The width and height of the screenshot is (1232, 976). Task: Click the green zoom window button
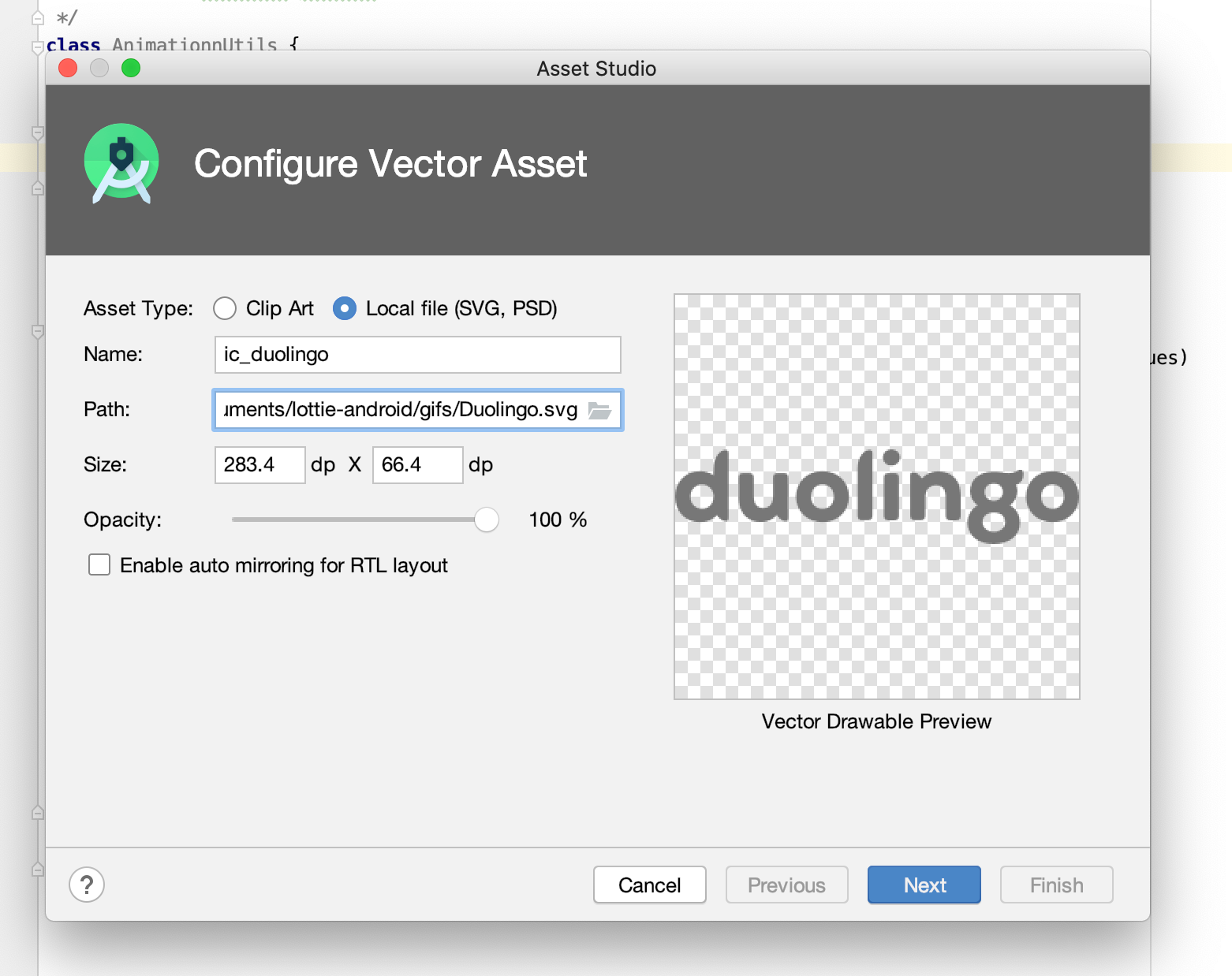131,69
